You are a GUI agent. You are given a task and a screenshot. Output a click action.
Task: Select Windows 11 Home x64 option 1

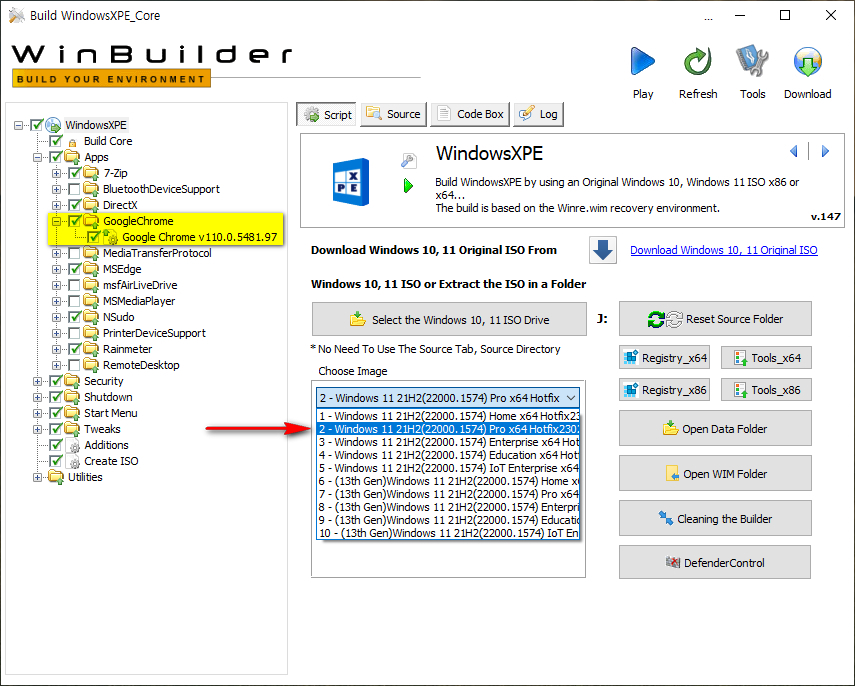[448, 416]
